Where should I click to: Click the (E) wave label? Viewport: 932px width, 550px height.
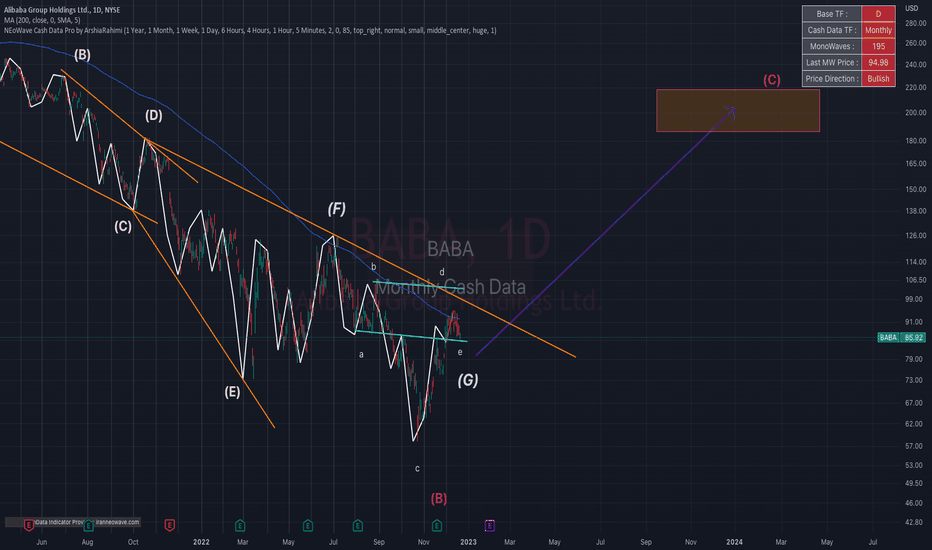tap(232, 392)
